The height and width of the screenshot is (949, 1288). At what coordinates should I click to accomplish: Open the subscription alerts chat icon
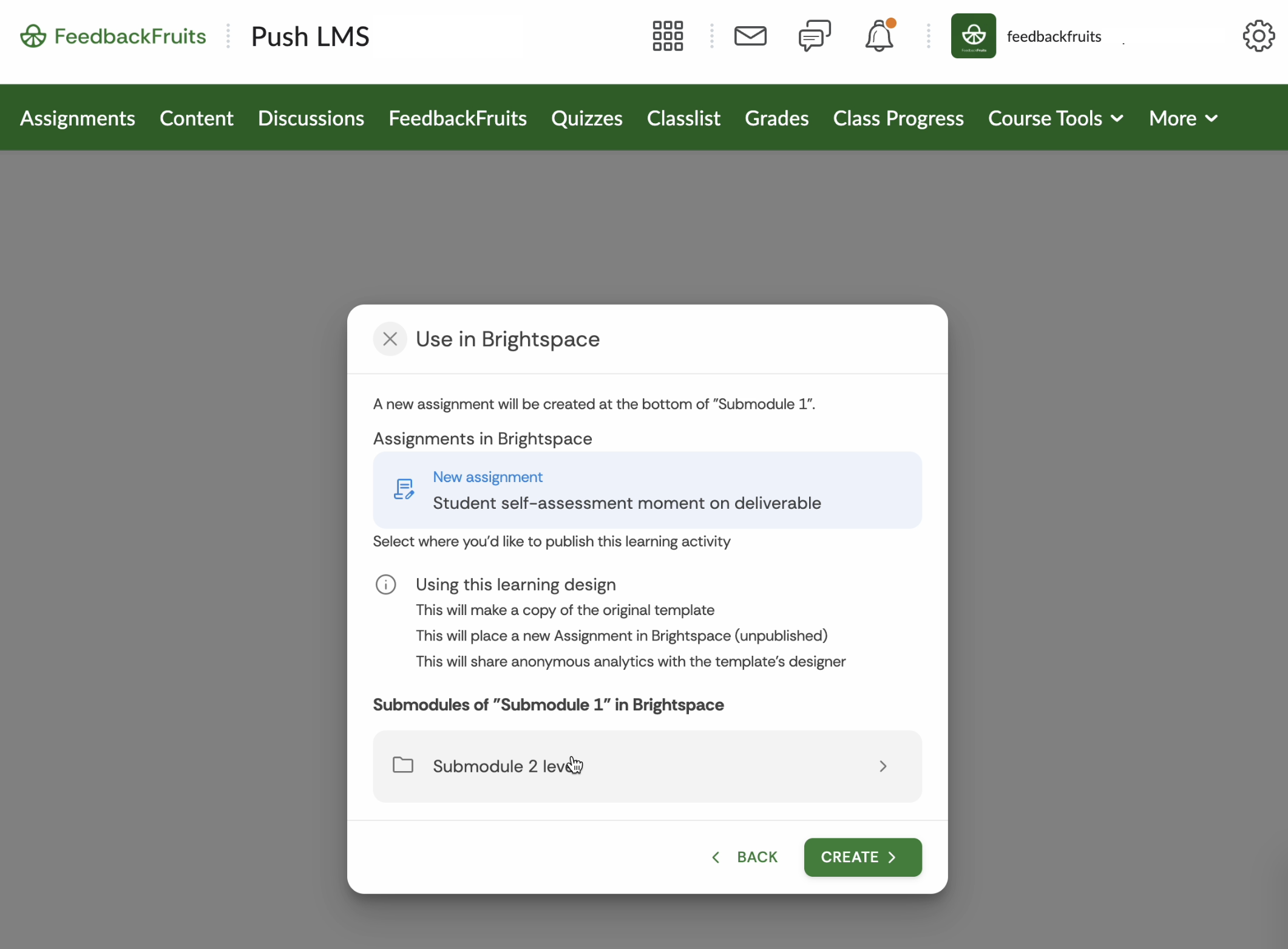(814, 36)
